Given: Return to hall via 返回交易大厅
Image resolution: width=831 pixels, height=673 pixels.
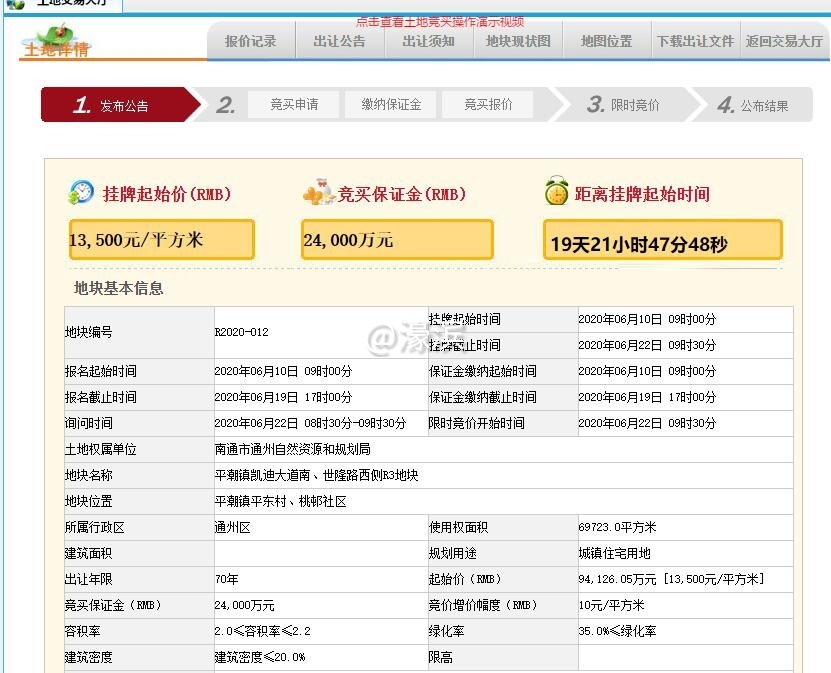Looking at the screenshot, I should click(783, 42).
